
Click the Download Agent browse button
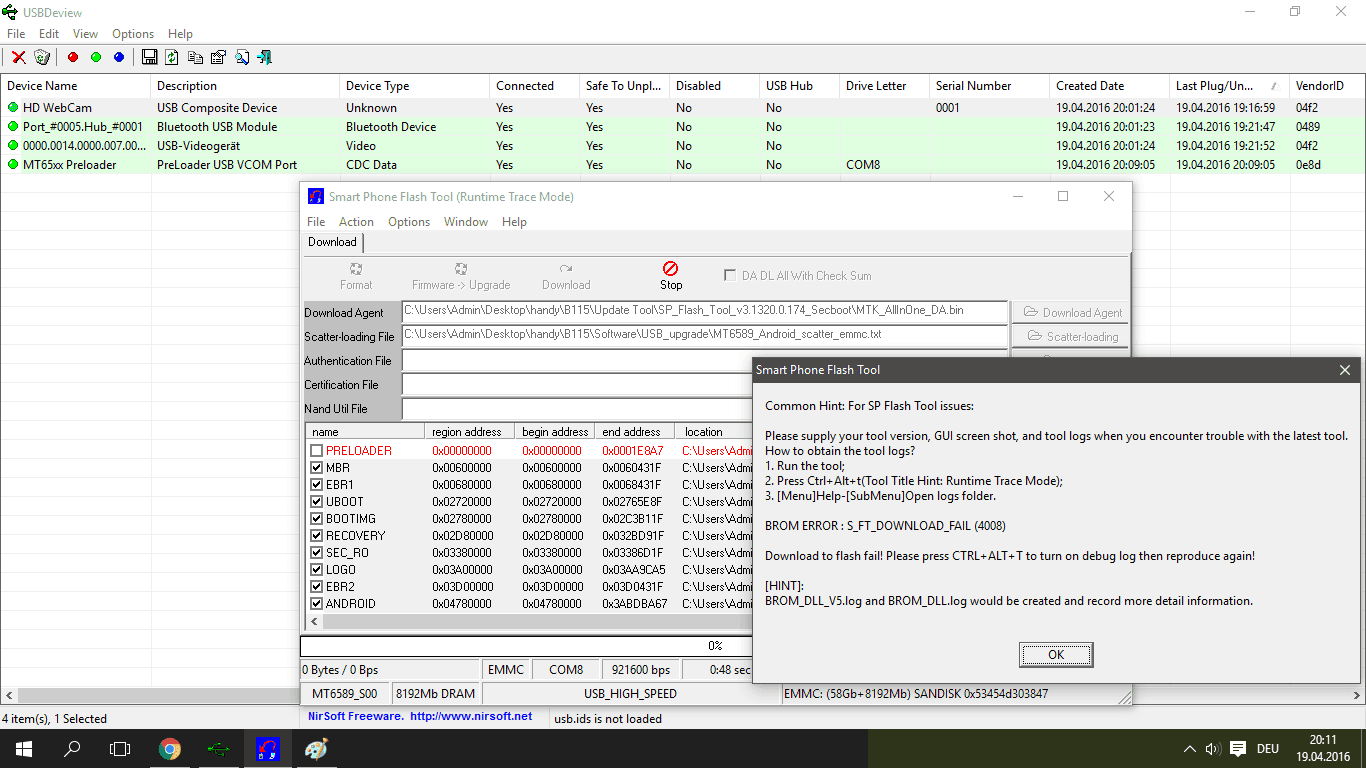pyautogui.click(x=1070, y=312)
